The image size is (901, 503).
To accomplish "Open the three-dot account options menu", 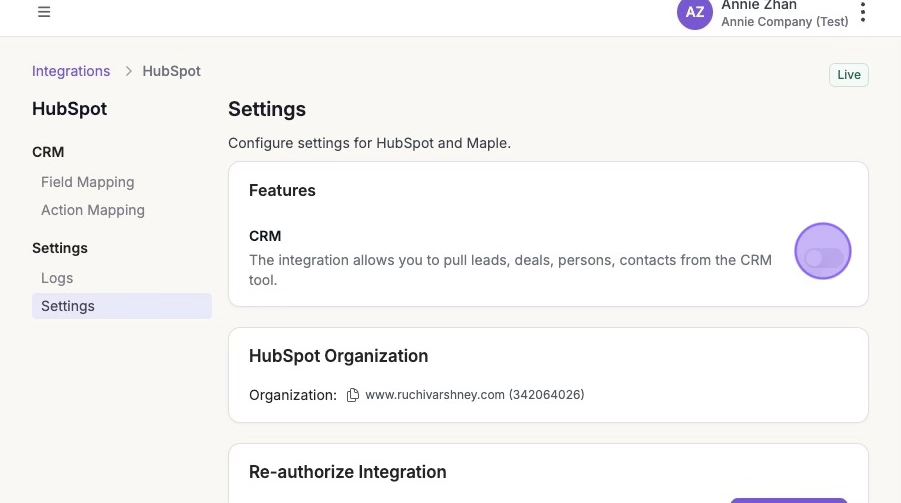I will pyautogui.click(x=863, y=12).
